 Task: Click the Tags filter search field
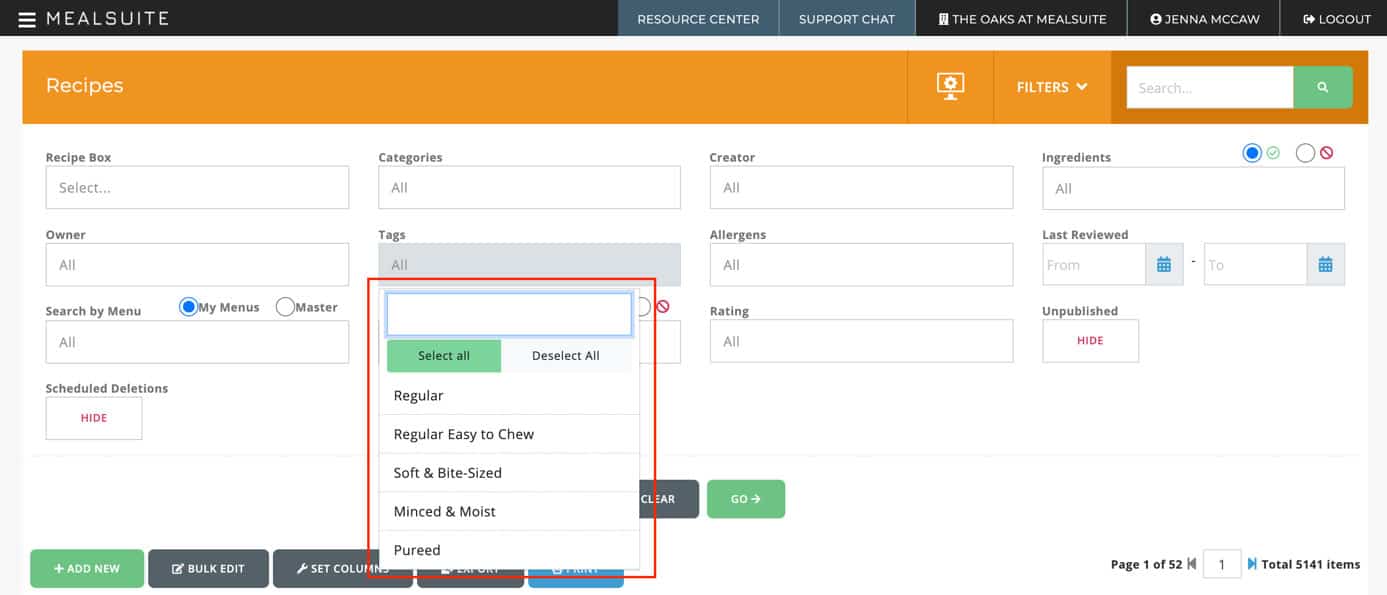[x=509, y=314]
